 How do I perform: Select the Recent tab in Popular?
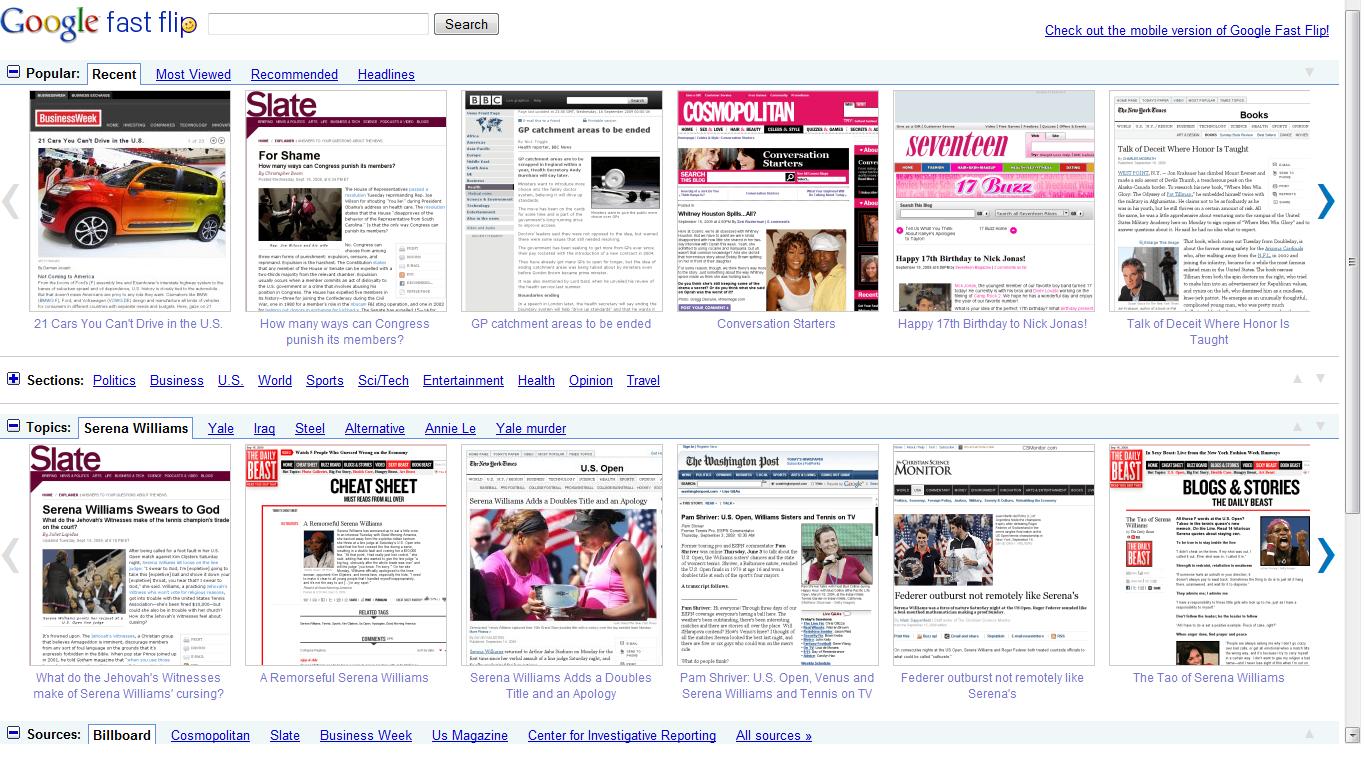[x=114, y=74]
